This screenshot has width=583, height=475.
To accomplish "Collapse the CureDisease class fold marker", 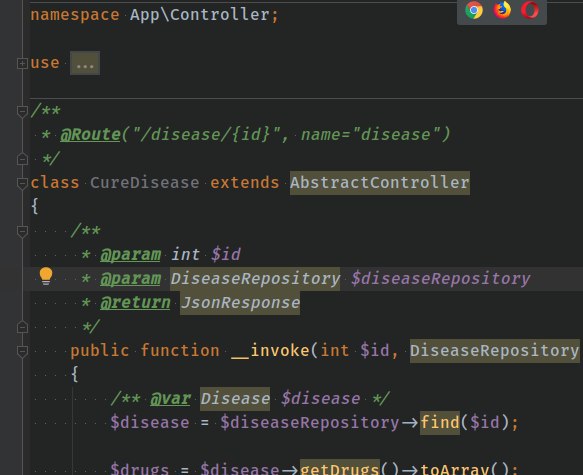I will (x=22, y=183).
